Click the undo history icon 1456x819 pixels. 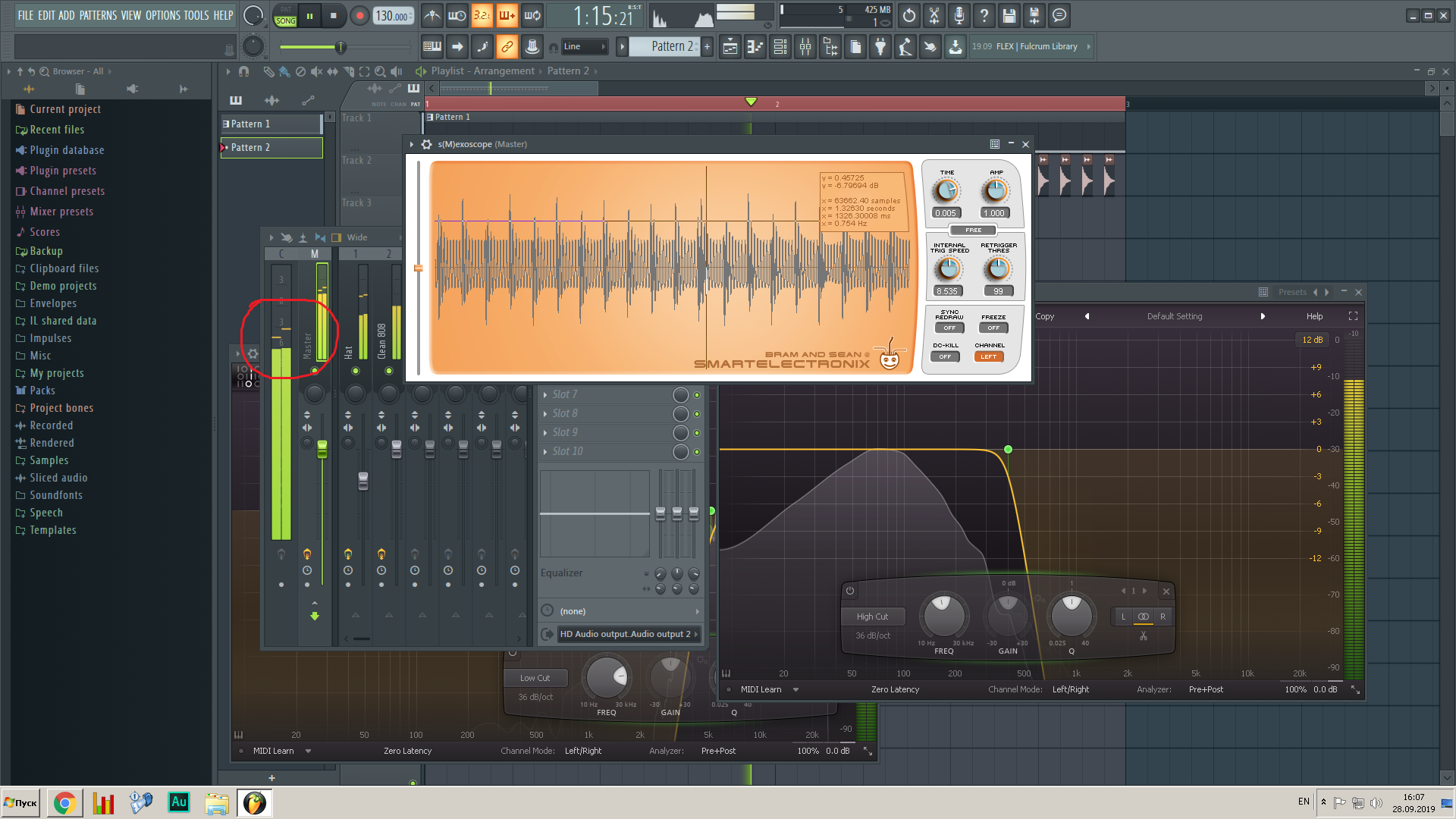click(908, 15)
